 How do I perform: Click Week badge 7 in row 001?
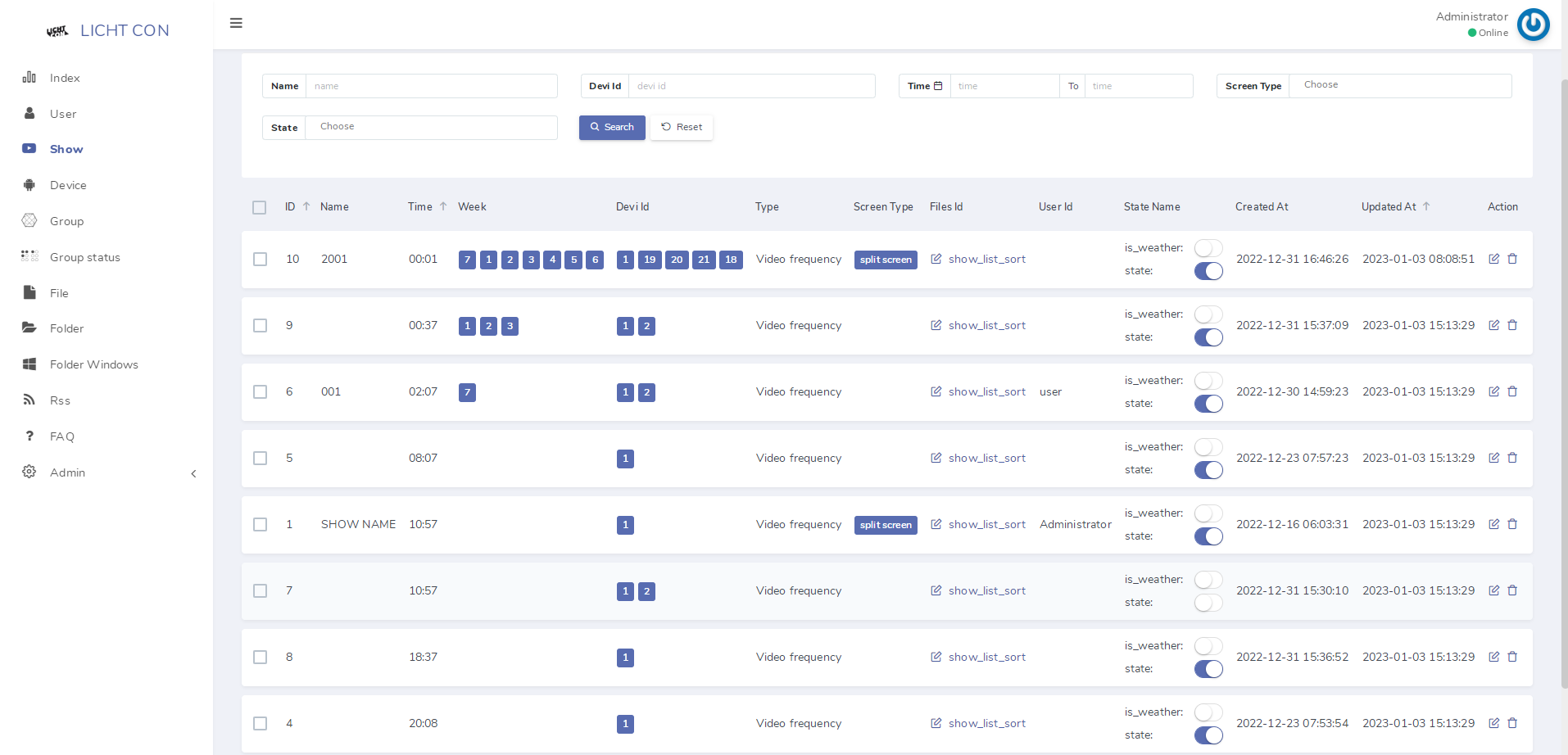[x=467, y=392]
